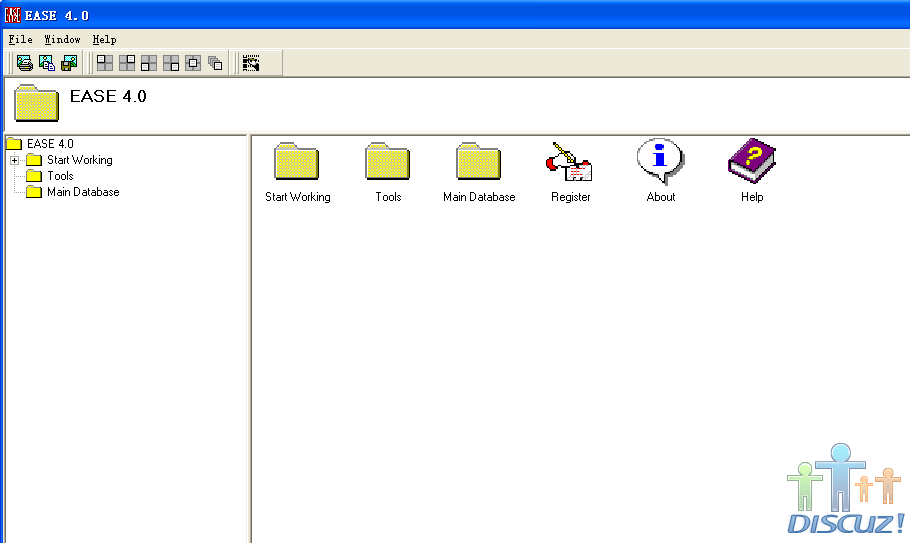
Task: Open the Help book icon
Action: pyautogui.click(x=752, y=161)
